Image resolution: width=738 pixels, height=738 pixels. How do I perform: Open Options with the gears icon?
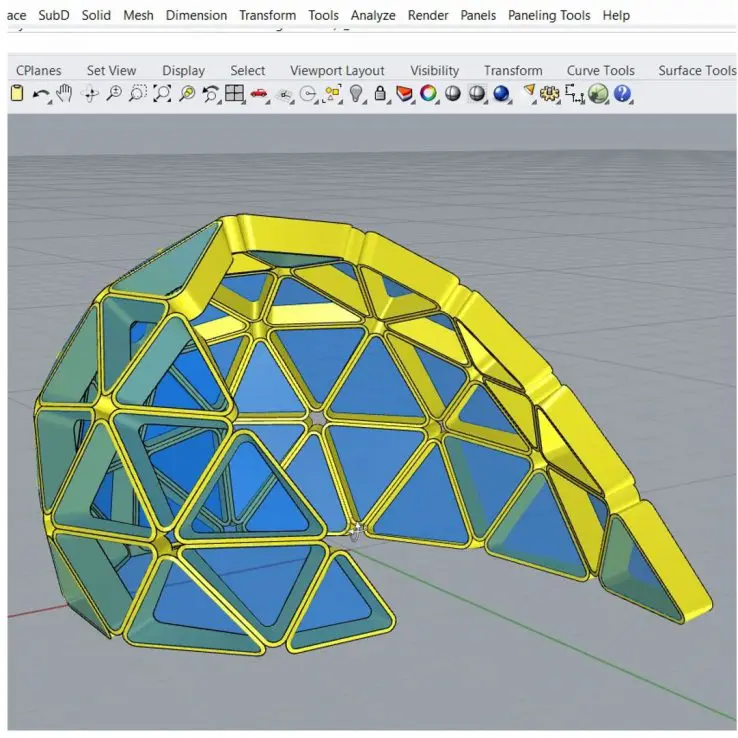549,94
